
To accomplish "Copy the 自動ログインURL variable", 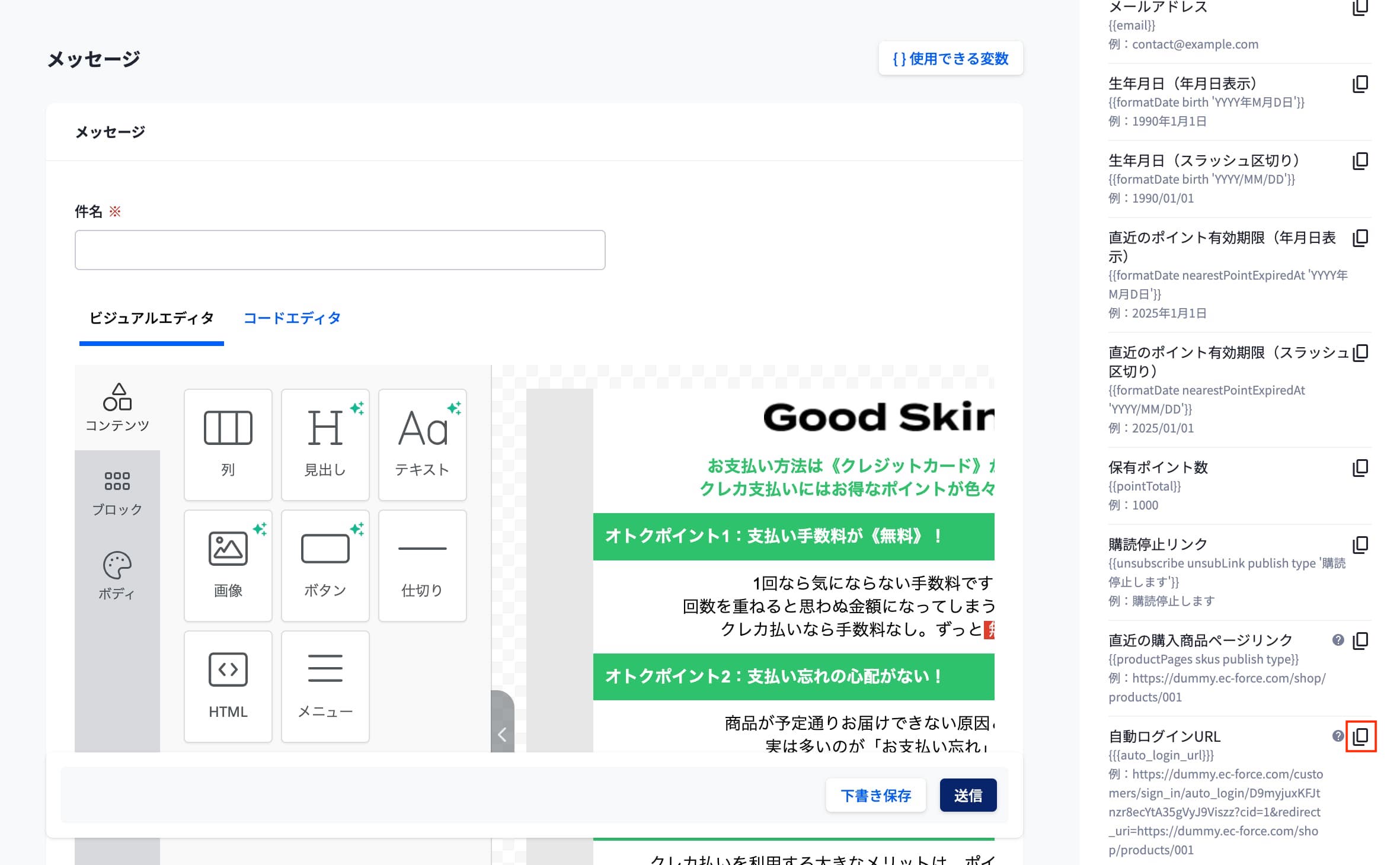I will pos(1360,736).
